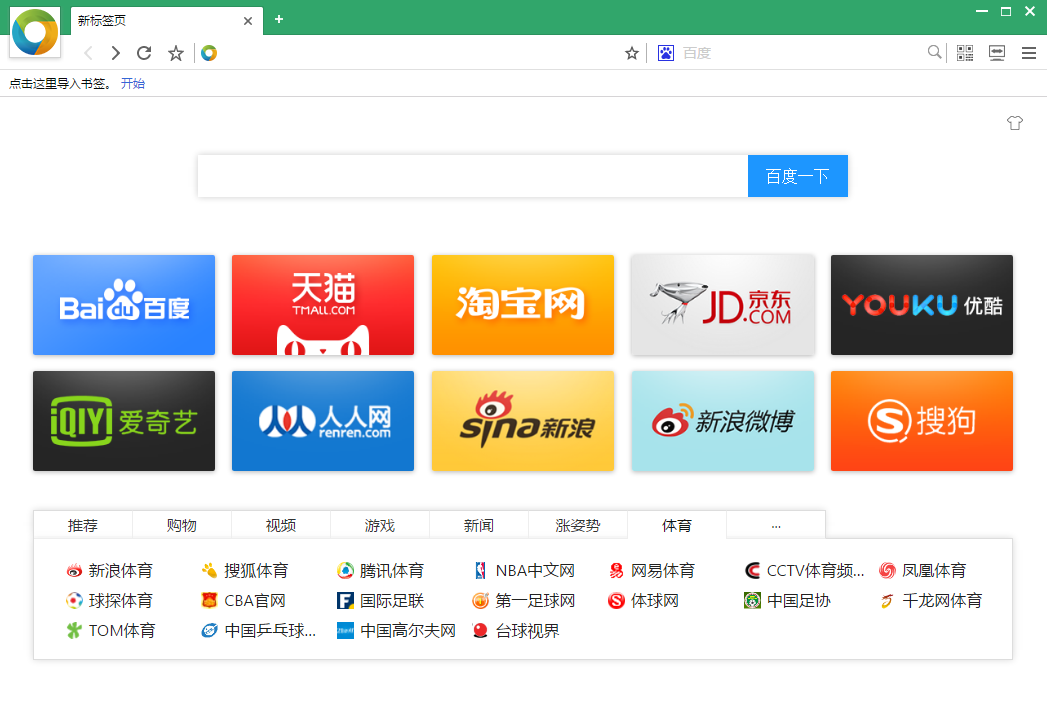The height and width of the screenshot is (701, 1047).
Task: Maximize the browser window
Action: (1006, 11)
